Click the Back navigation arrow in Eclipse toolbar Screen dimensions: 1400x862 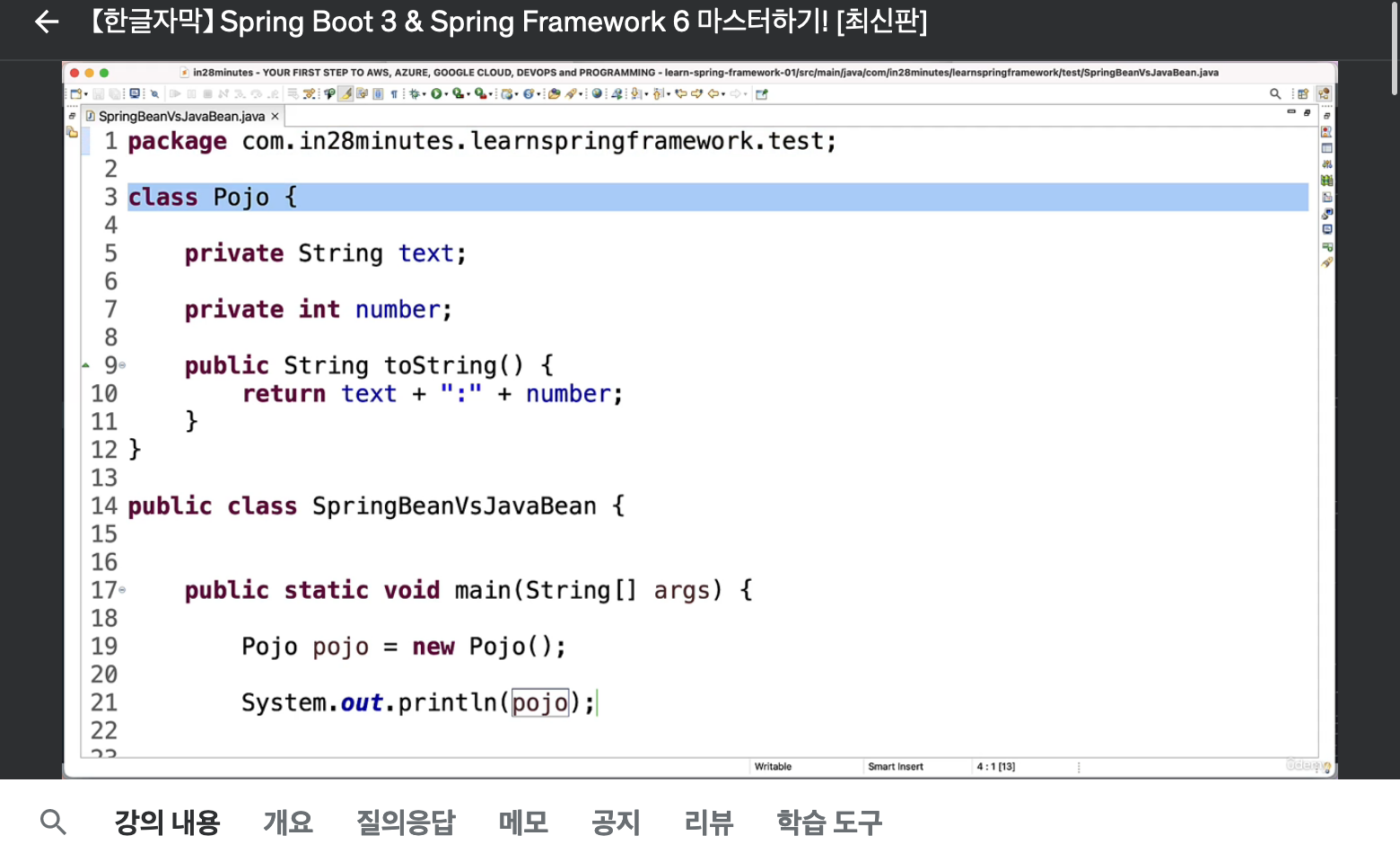coord(713,93)
